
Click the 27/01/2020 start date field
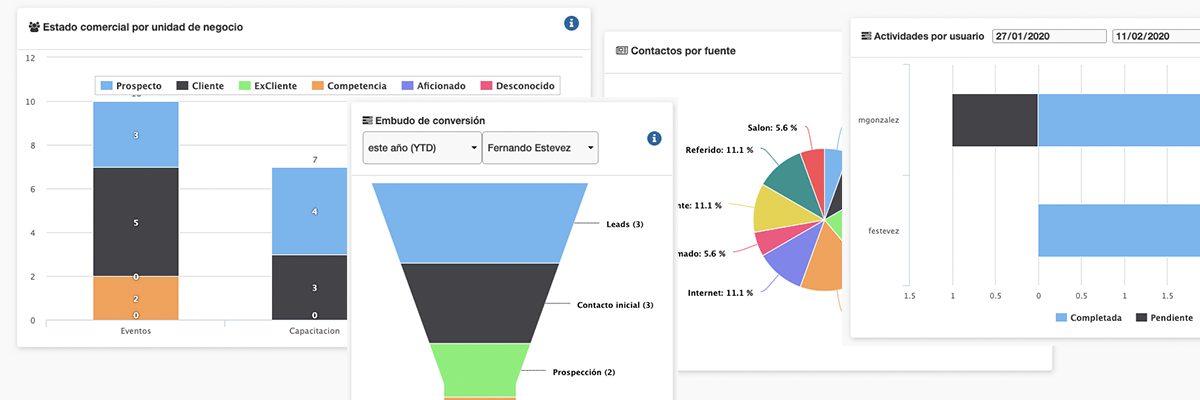pyautogui.click(x=1049, y=36)
